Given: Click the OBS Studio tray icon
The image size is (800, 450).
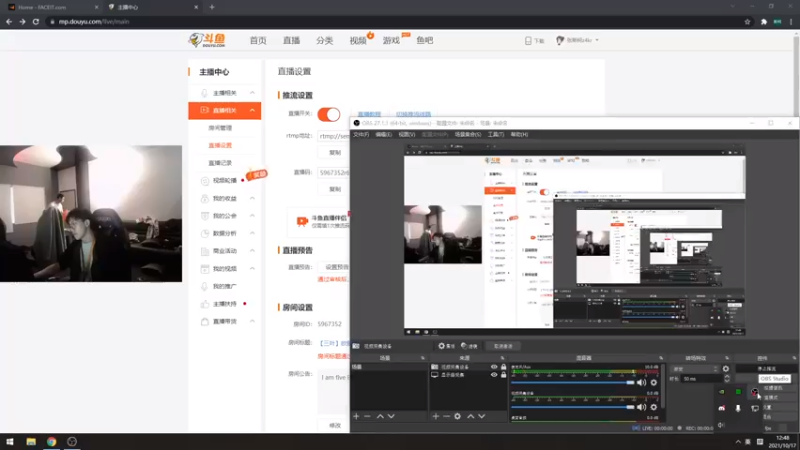Looking at the screenshot, I should tap(755, 392).
